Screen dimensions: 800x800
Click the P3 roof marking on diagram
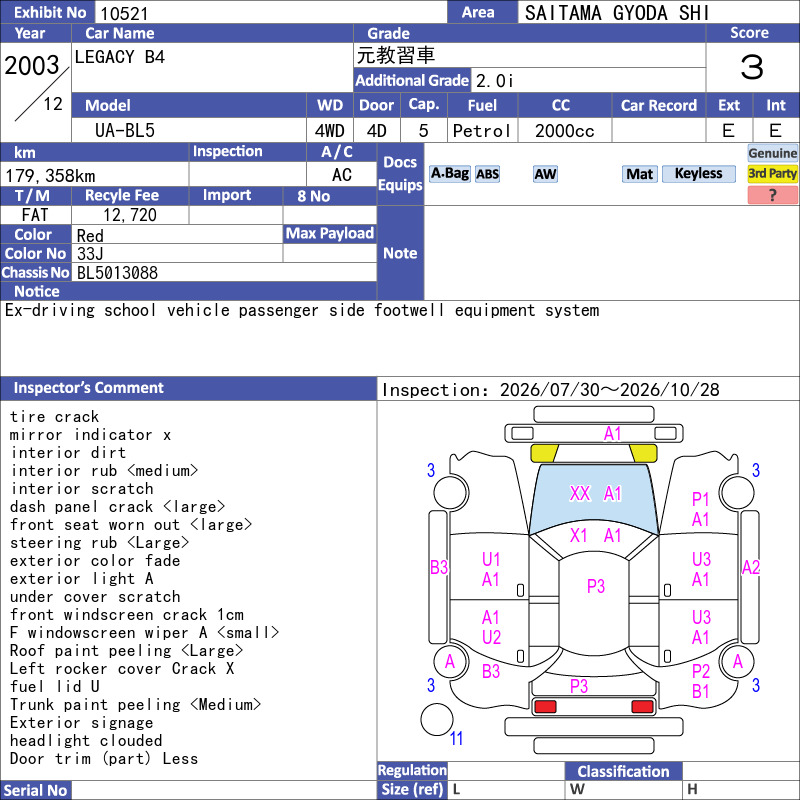coord(595,586)
